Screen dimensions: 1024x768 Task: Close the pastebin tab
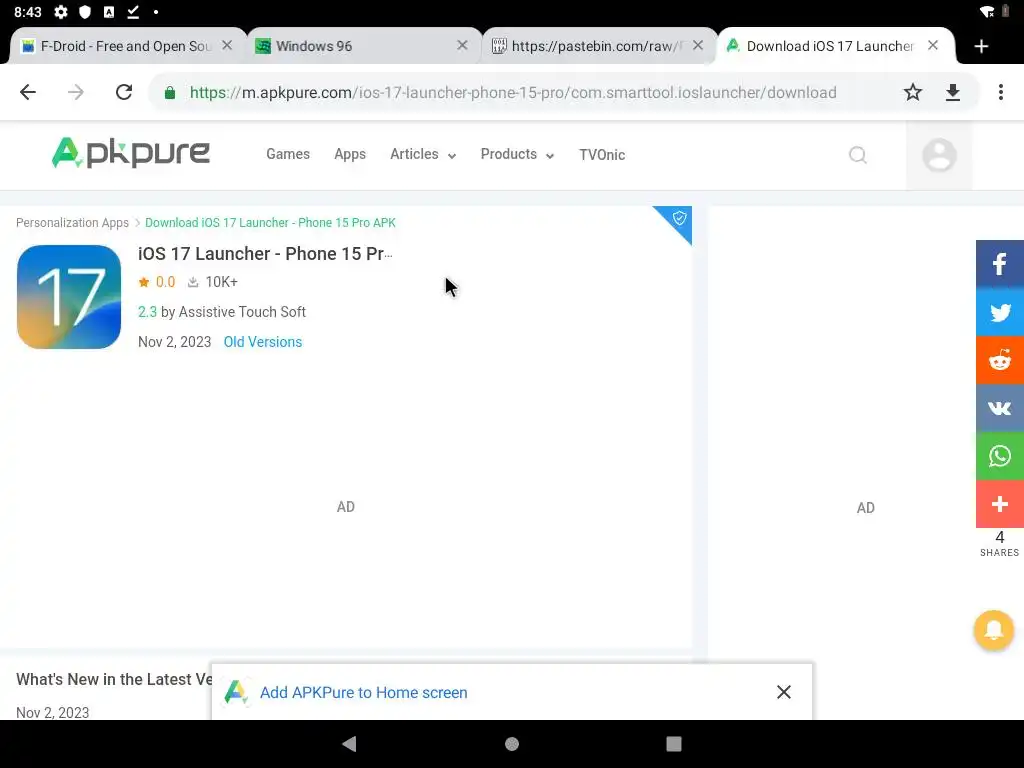pyautogui.click(x=698, y=45)
